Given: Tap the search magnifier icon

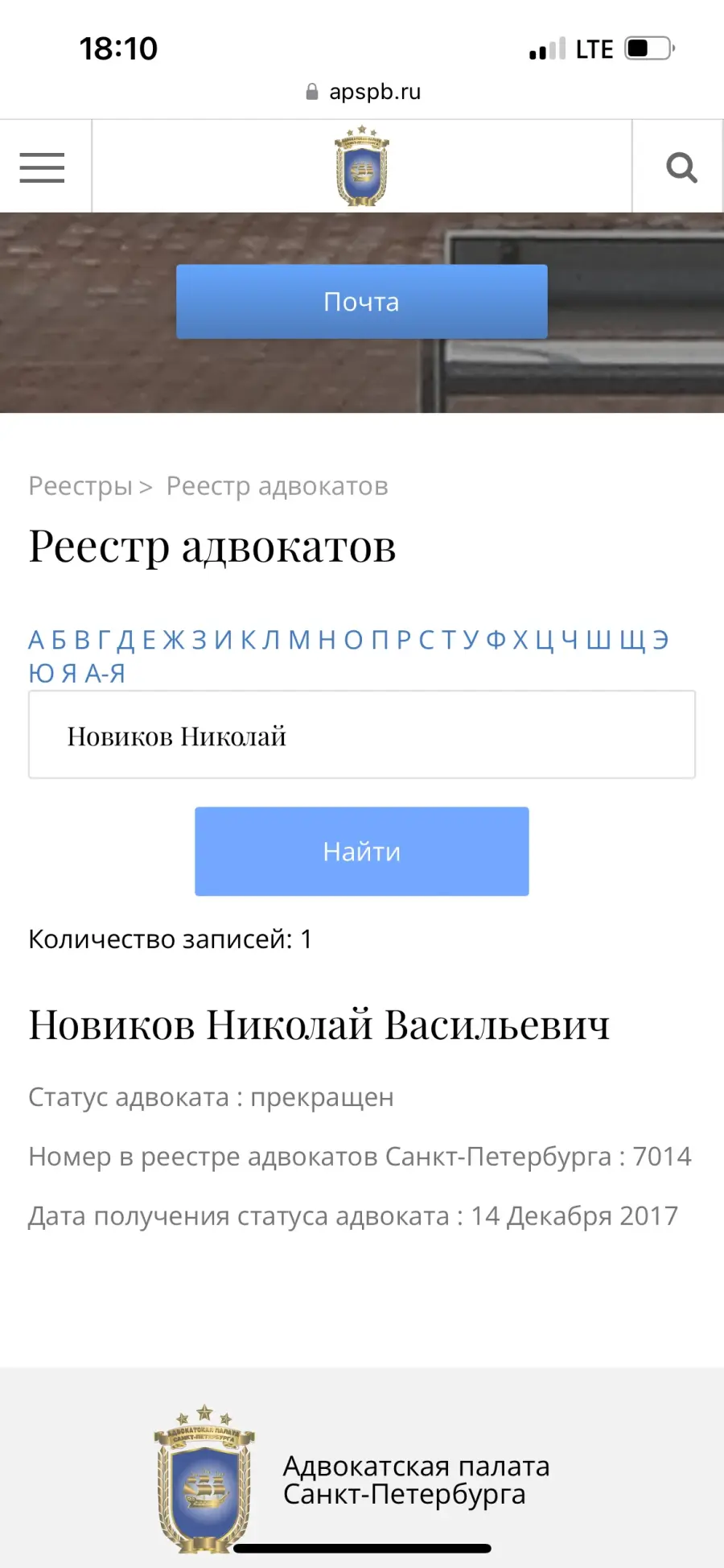Looking at the screenshot, I should click(x=681, y=167).
